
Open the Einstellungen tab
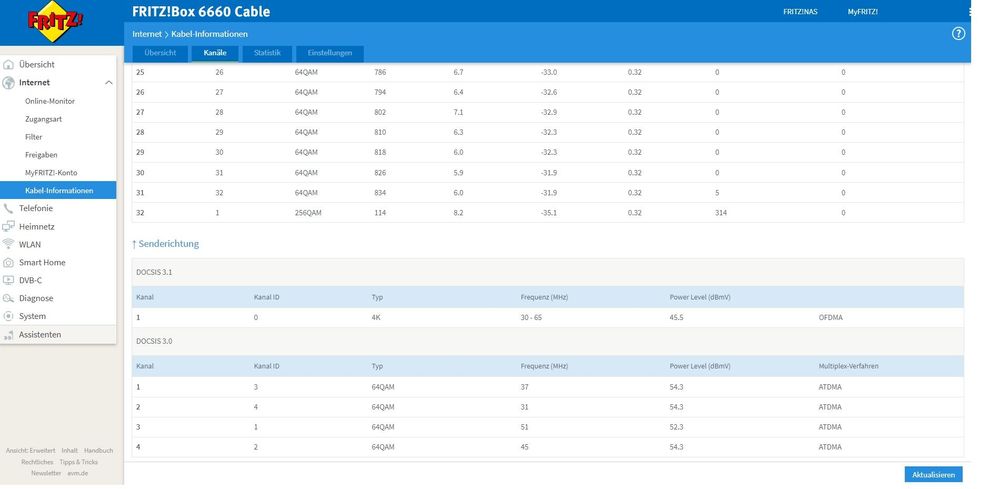pos(329,53)
